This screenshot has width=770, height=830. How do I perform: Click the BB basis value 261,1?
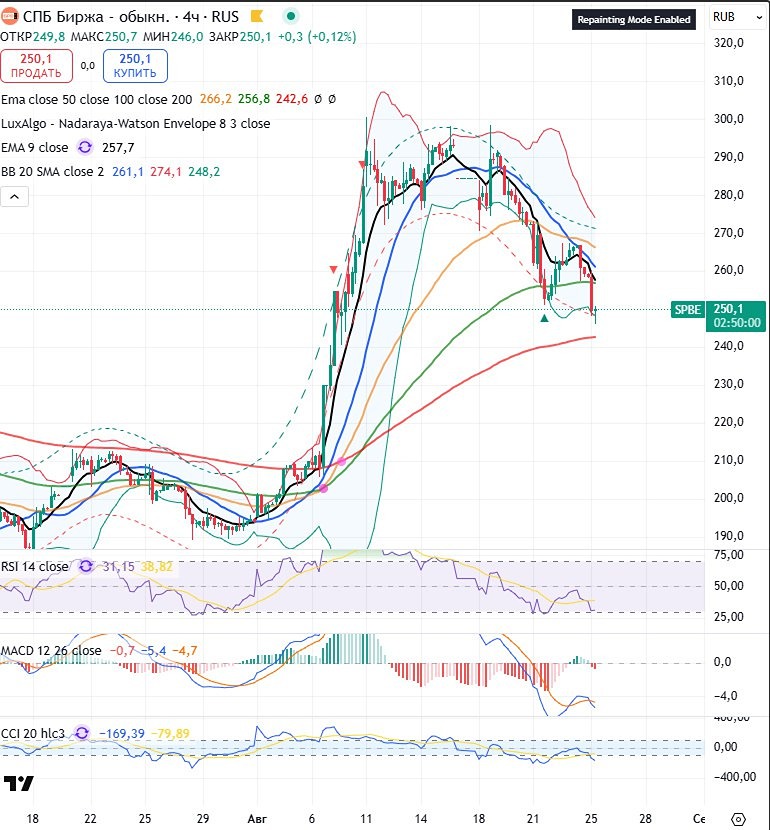point(128,172)
